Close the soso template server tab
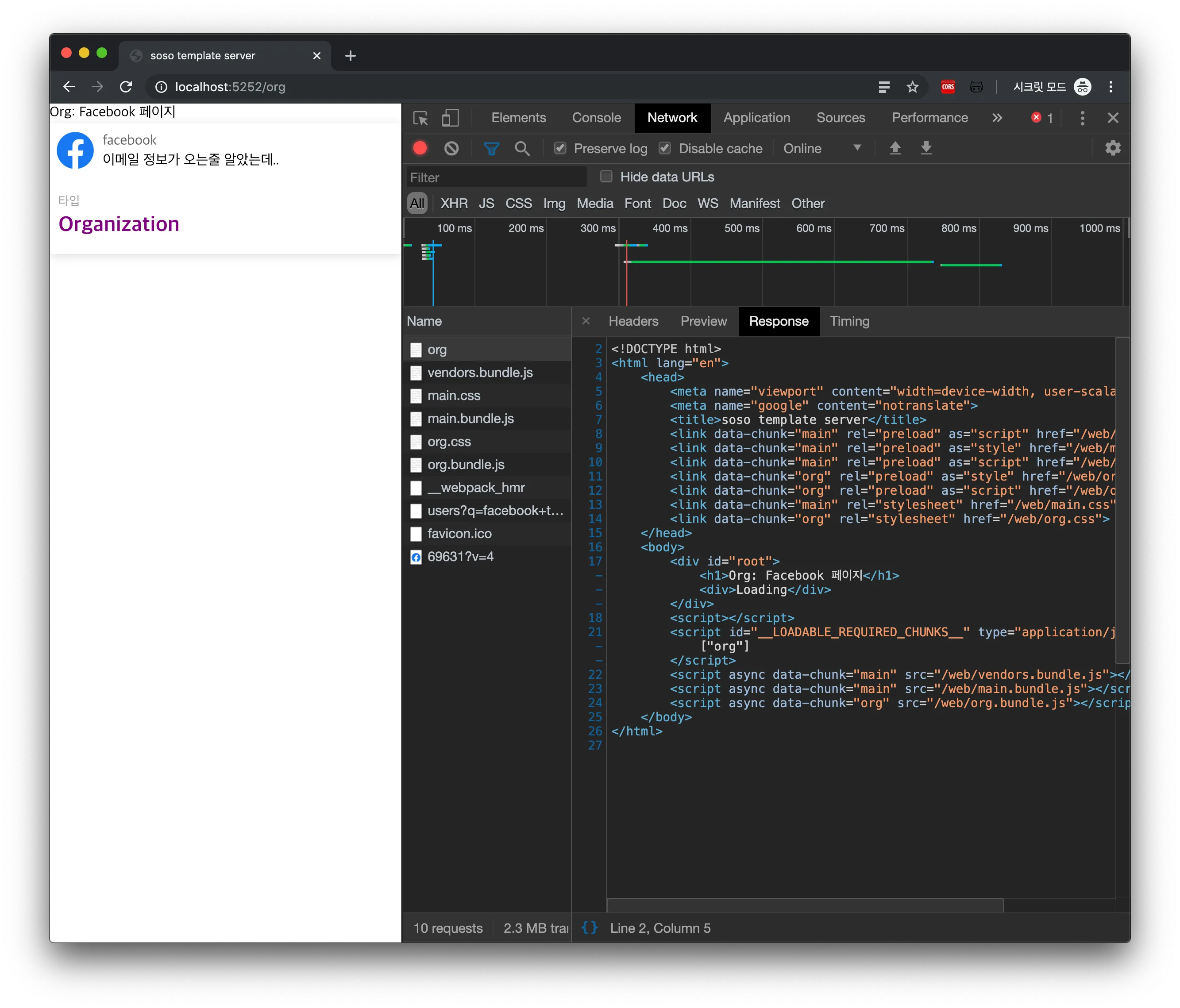The width and height of the screenshot is (1180, 1008). 316,56
